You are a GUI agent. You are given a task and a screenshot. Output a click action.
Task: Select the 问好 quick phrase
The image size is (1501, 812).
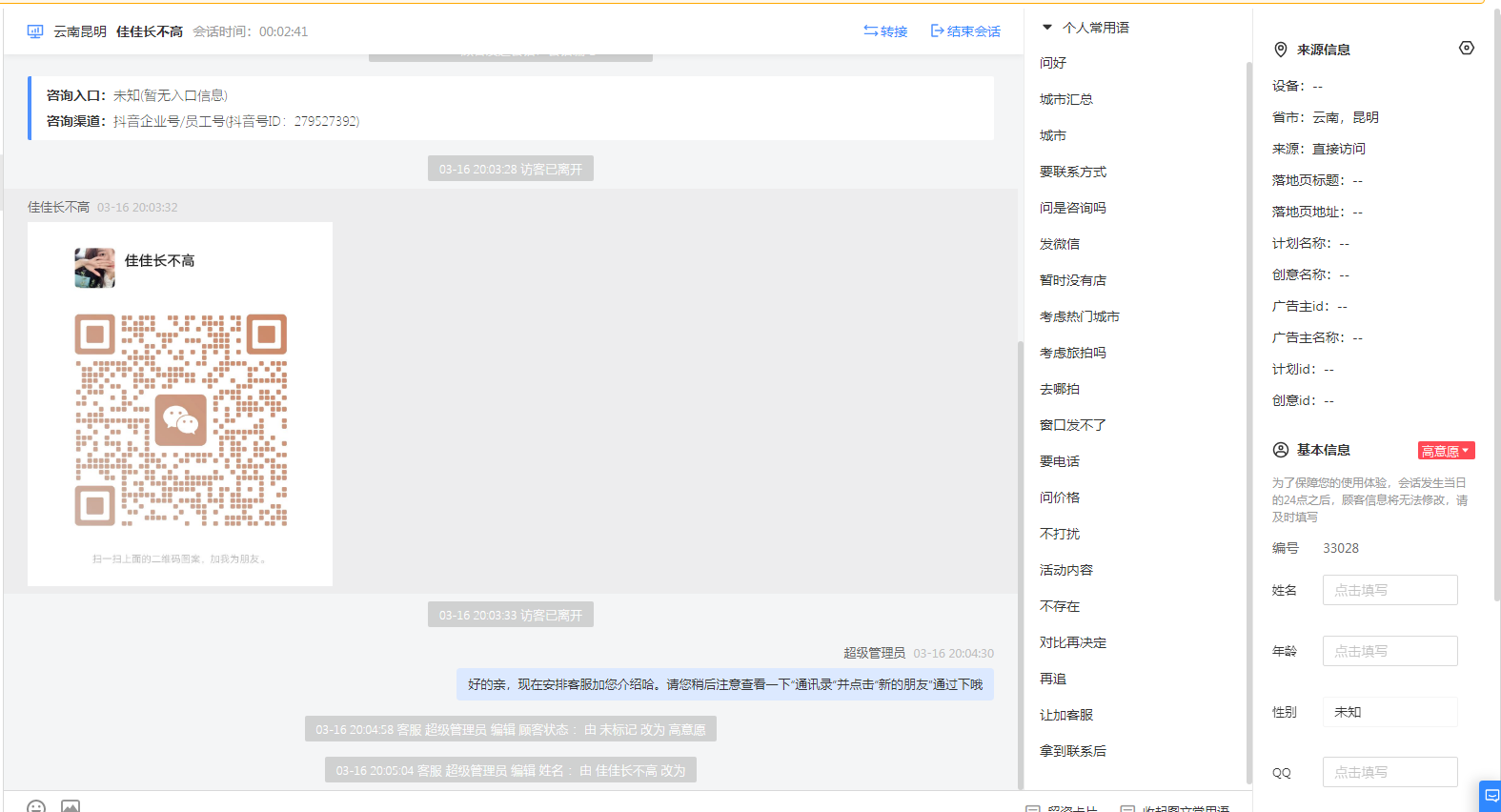(1053, 63)
